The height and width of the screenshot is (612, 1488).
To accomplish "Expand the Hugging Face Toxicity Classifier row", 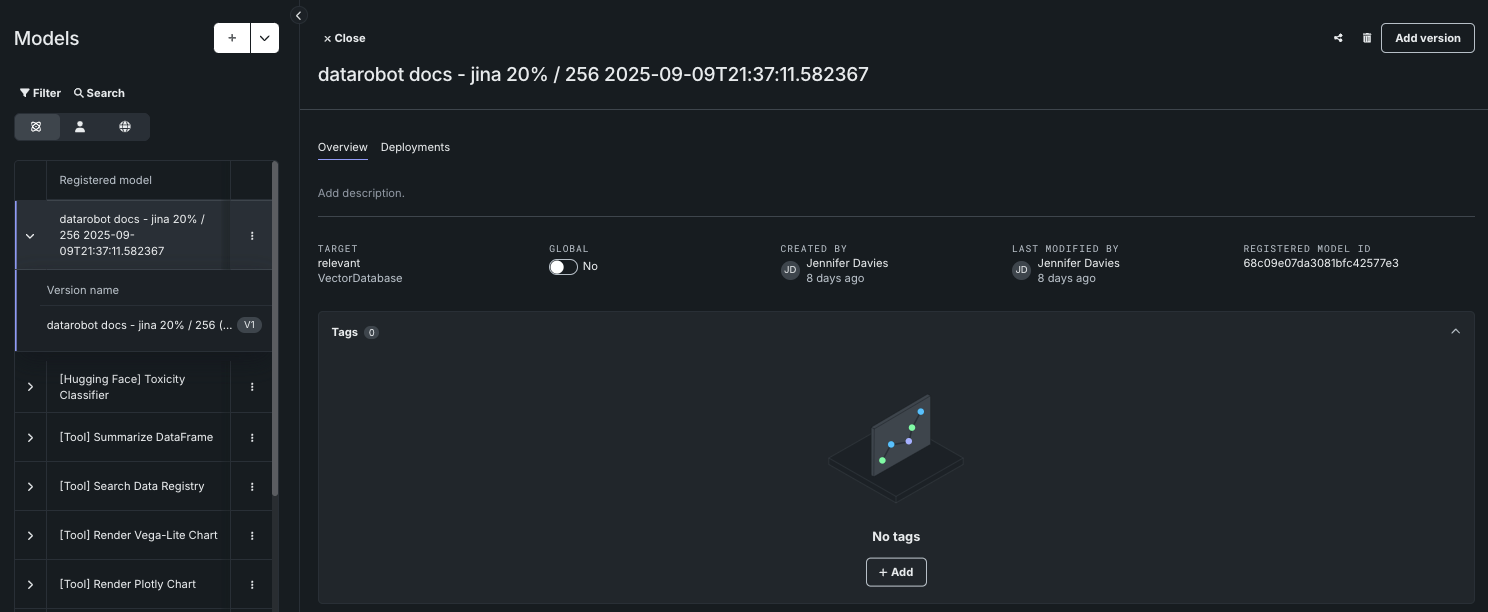I will (30, 387).
